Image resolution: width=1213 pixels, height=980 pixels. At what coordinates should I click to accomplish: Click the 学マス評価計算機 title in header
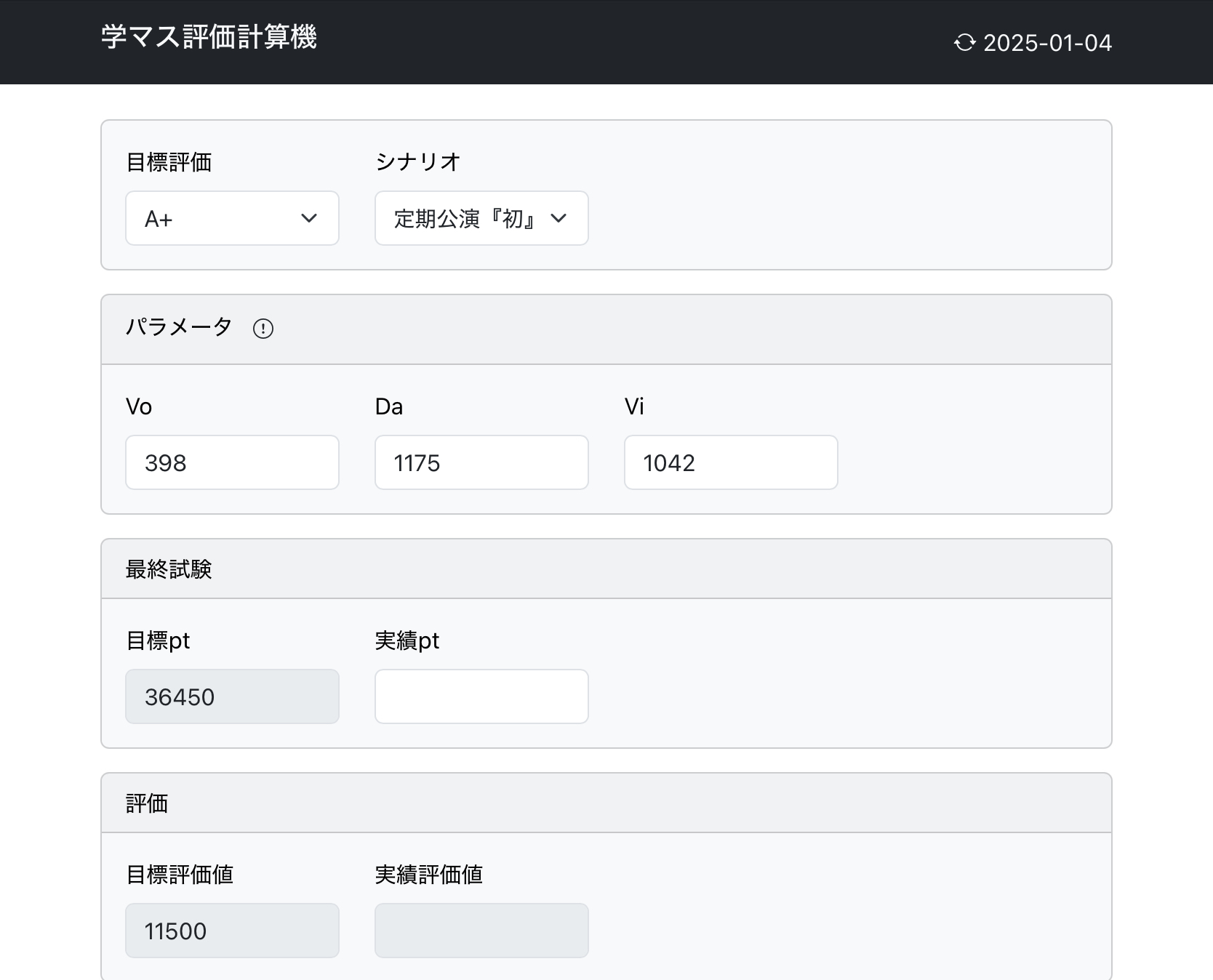coord(209,37)
